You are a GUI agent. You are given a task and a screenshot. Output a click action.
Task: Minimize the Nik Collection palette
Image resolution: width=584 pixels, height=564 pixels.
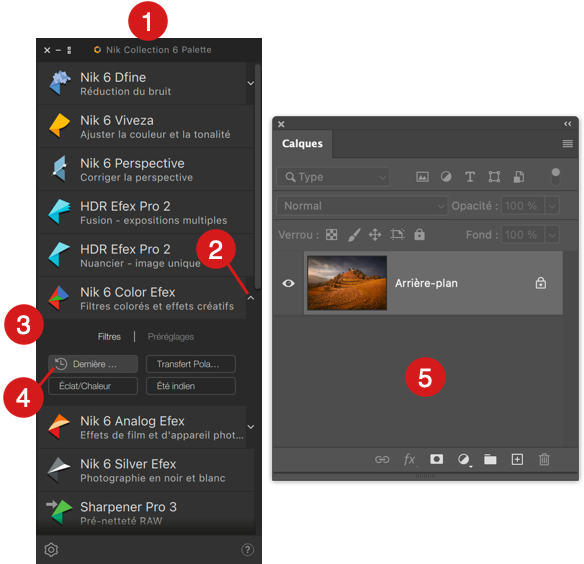pyautogui.click(x=58, y=50)
